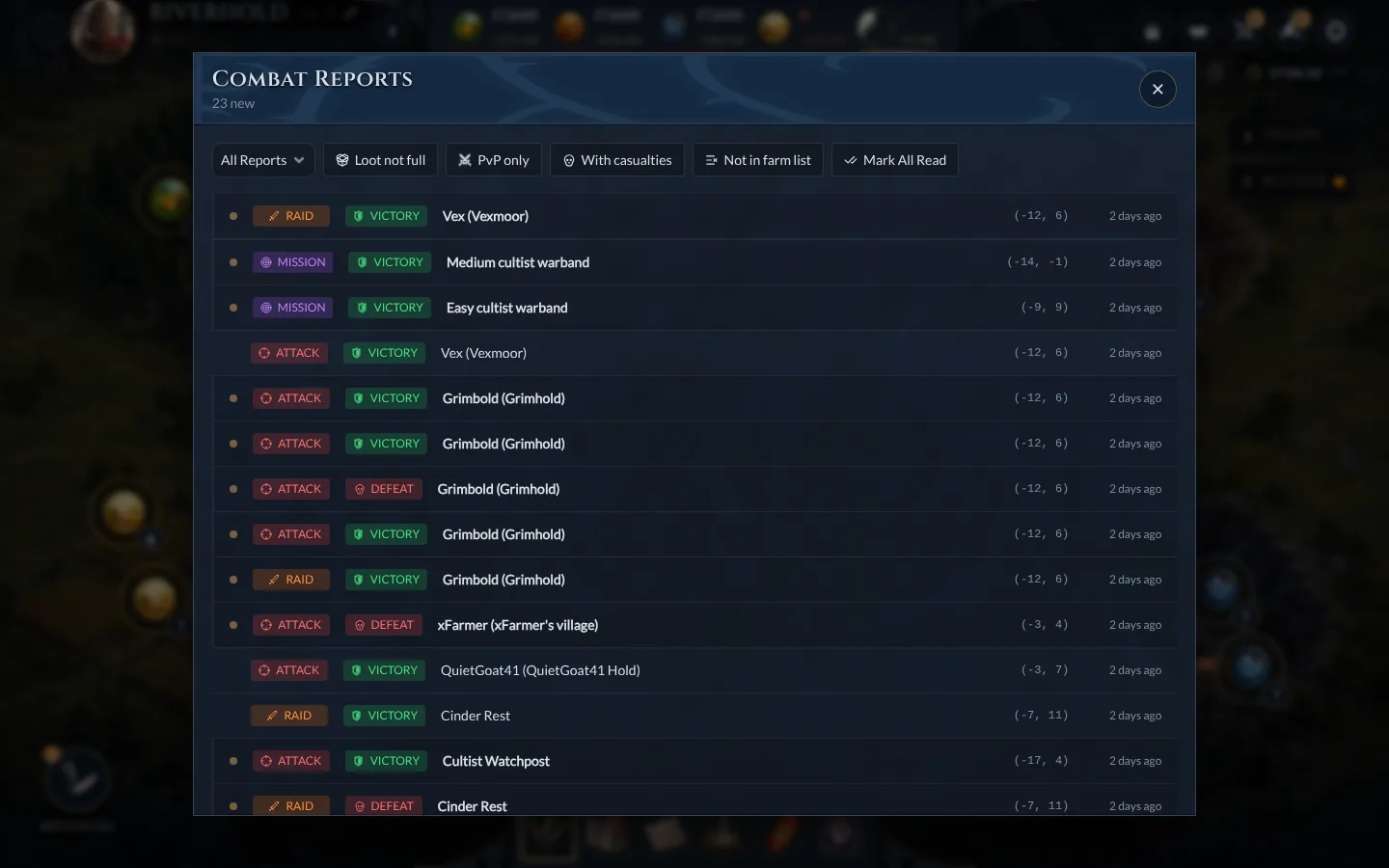Image resolution: width=1389 pixels, height=868 pixels.
Task: Click the ATTACK badge on Cultist Watchpost row
Action: point(291,761)
